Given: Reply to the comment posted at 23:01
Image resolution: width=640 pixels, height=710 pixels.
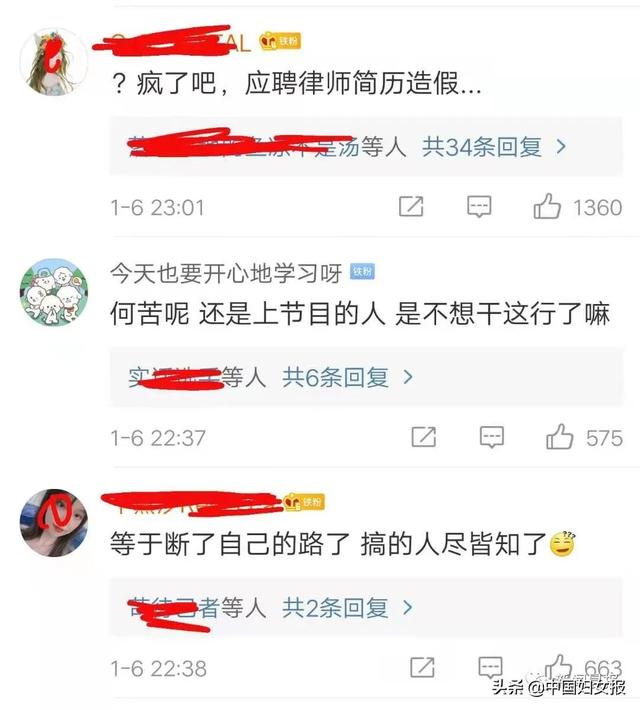Looking at the screenshot, I should 479,207.
